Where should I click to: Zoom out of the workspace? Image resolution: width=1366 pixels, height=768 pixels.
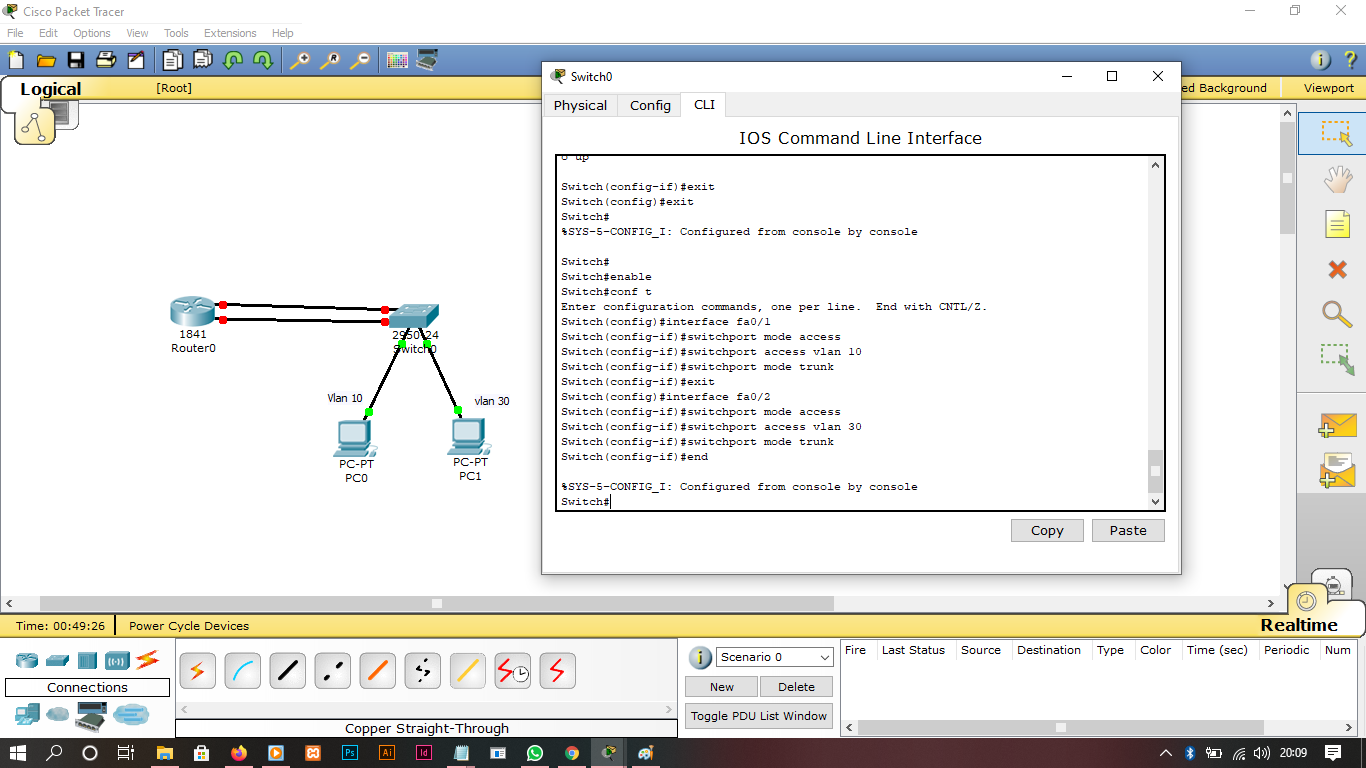point(359,60)
